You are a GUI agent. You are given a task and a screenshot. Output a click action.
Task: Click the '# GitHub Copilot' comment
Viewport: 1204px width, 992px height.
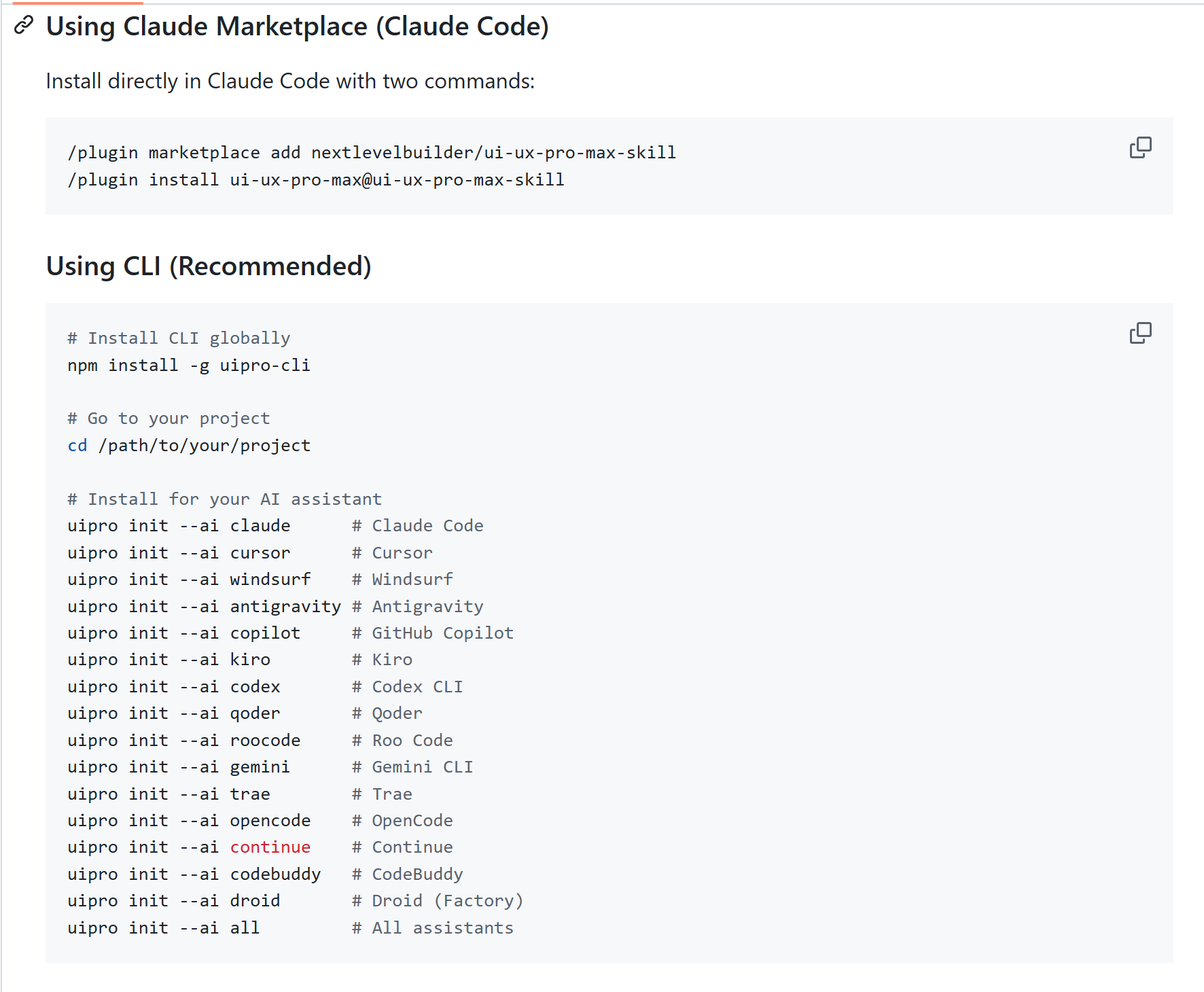[x=433, y=633]
